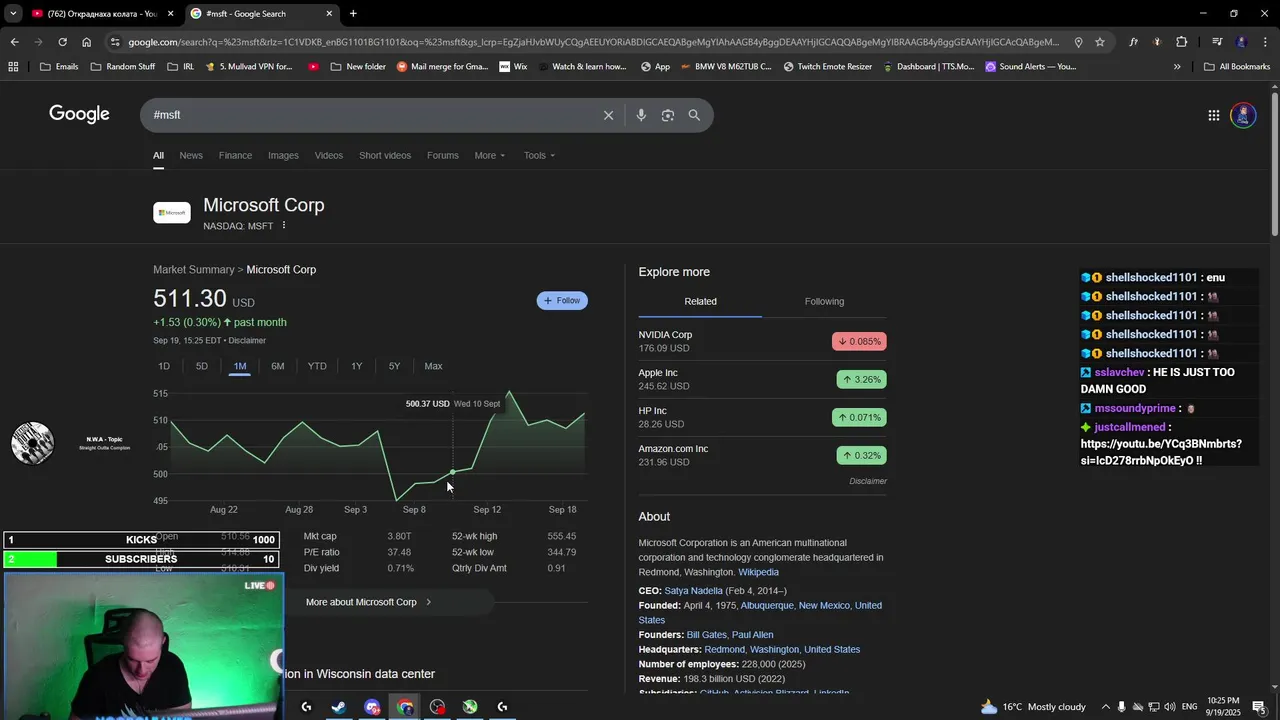Click the address bar URL

(593, 42)
